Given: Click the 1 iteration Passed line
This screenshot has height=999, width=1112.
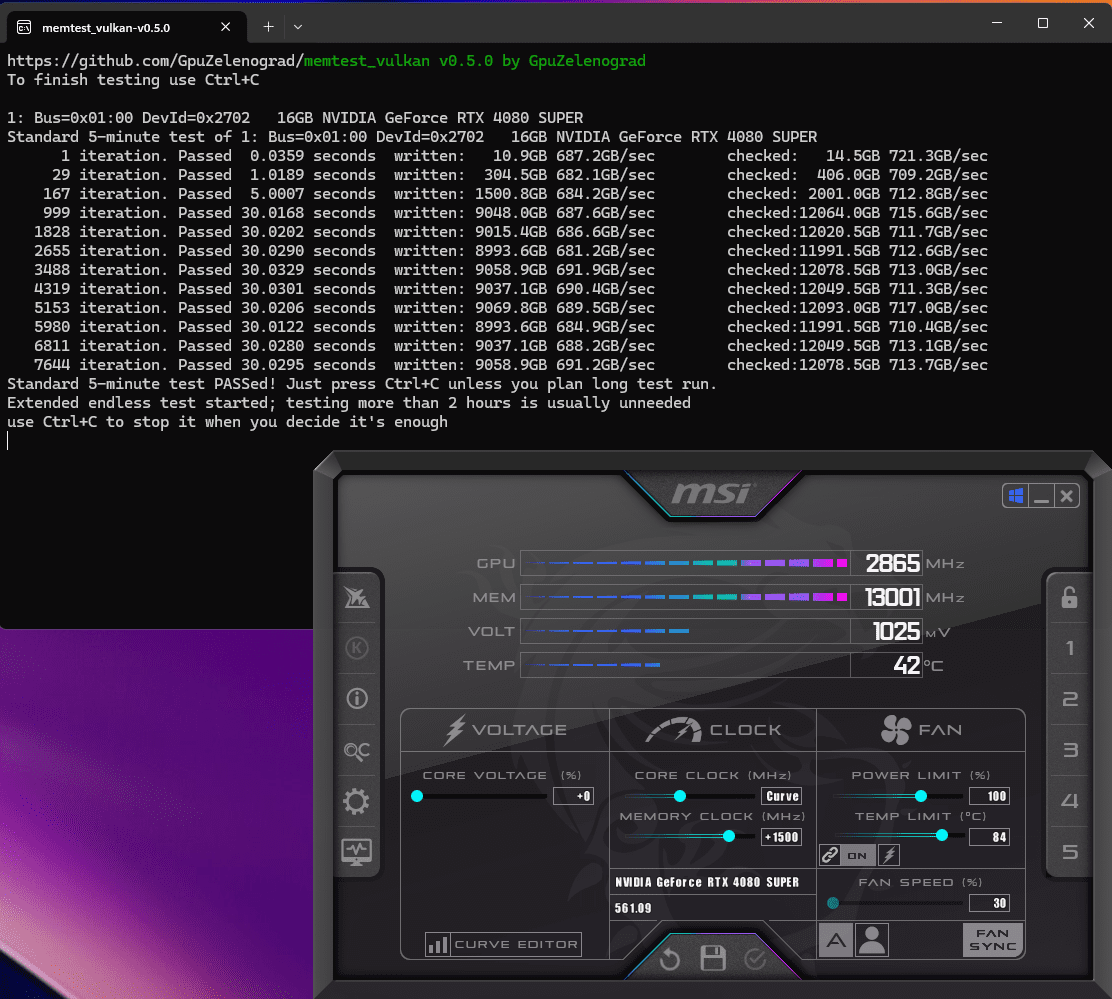Looking at the screenshot, I should click(523, 156).
